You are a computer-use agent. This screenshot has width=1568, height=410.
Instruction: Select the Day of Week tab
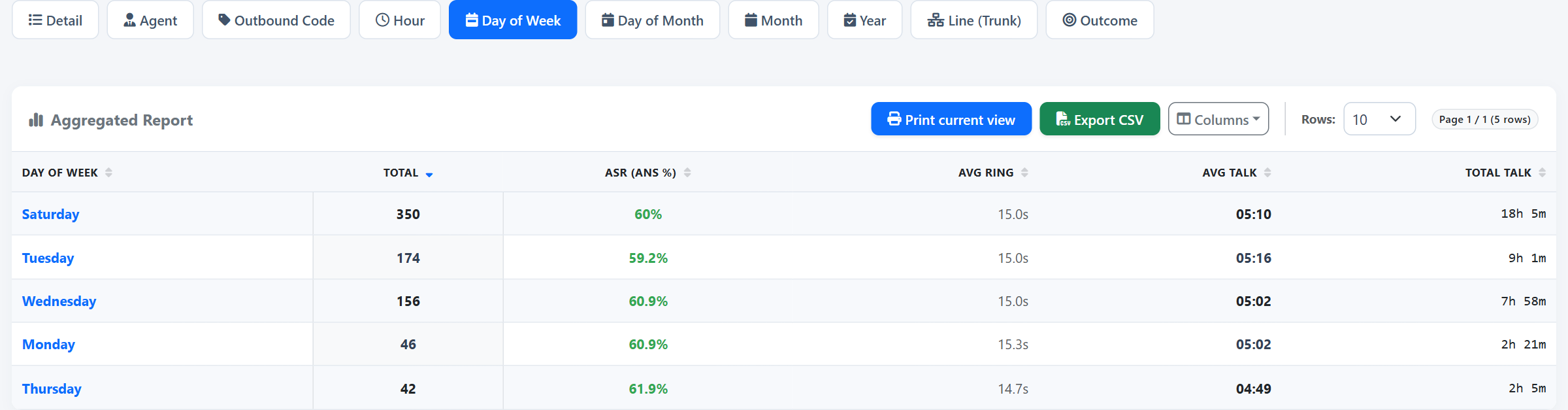pyautogui.click(x=513, y=20)
